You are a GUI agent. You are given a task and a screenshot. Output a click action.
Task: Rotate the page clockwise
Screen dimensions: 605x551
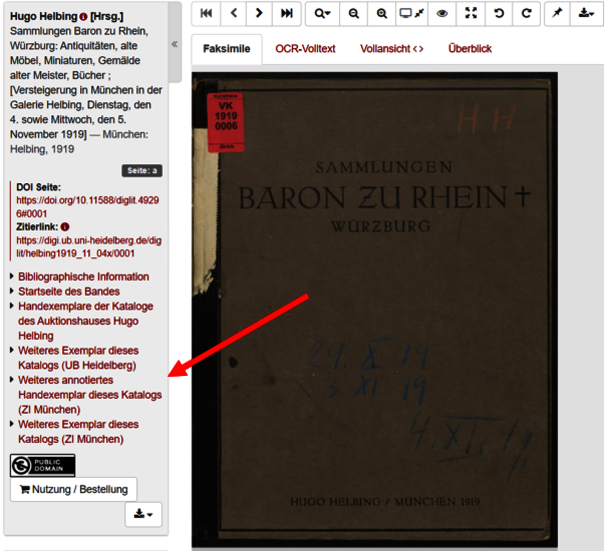pyautogui.click(x=526, y=14)
